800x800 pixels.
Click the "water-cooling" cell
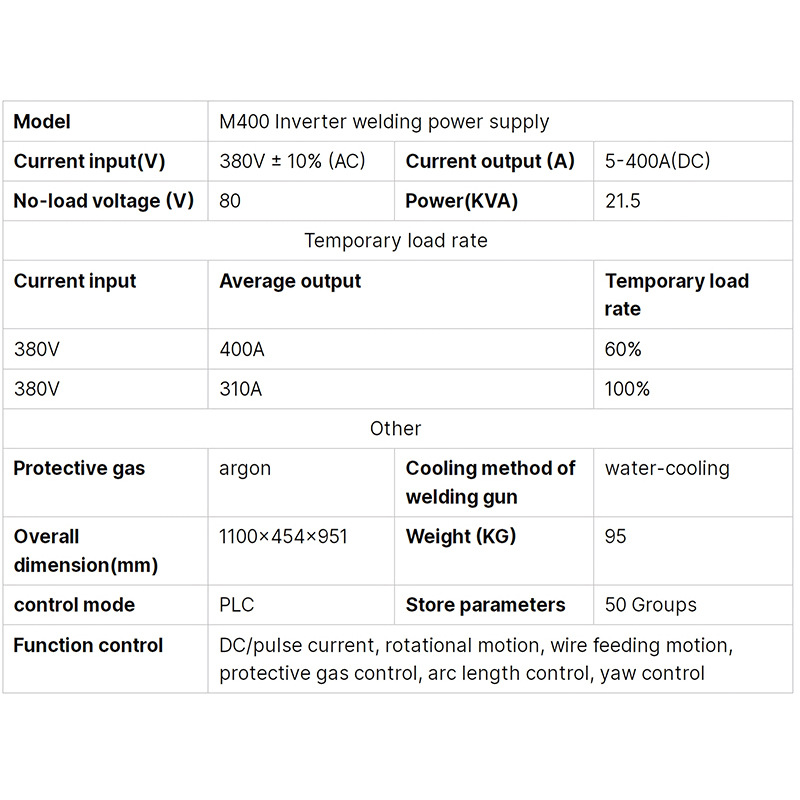(x=667, y=468)
